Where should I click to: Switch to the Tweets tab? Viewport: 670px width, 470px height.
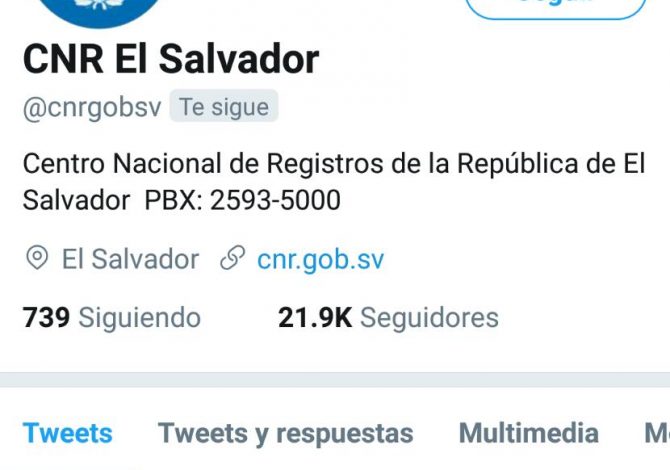pyautogui.click(x=68, y=433)
